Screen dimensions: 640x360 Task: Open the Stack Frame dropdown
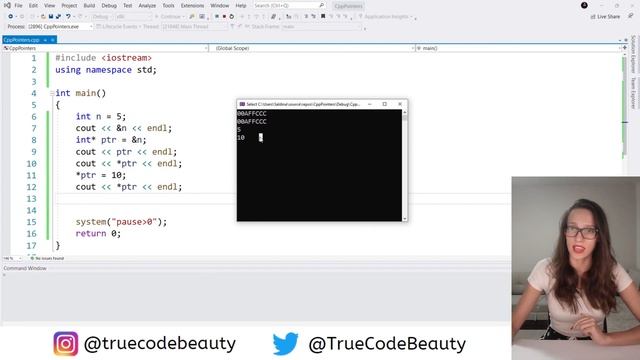coord(322,27)
